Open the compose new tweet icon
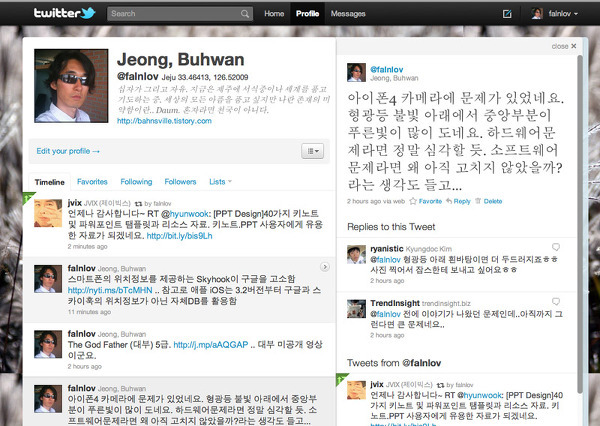The width and height of the screenshot is (600, 426). point(507,14)
